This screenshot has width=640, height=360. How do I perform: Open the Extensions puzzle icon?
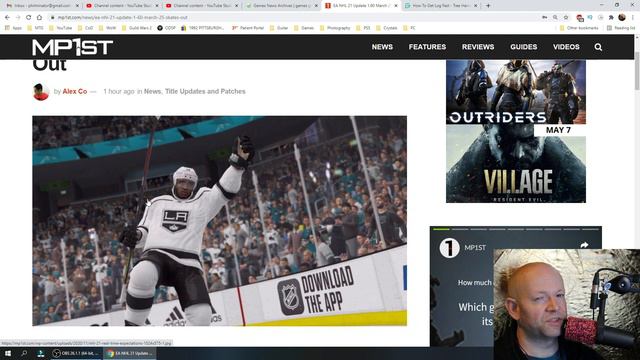coord(611,18)
